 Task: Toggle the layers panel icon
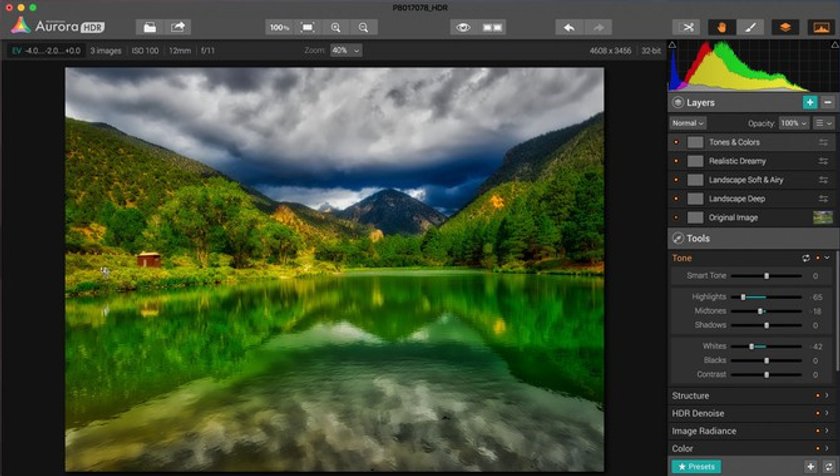pyautogui.click(x=785, y=27)
